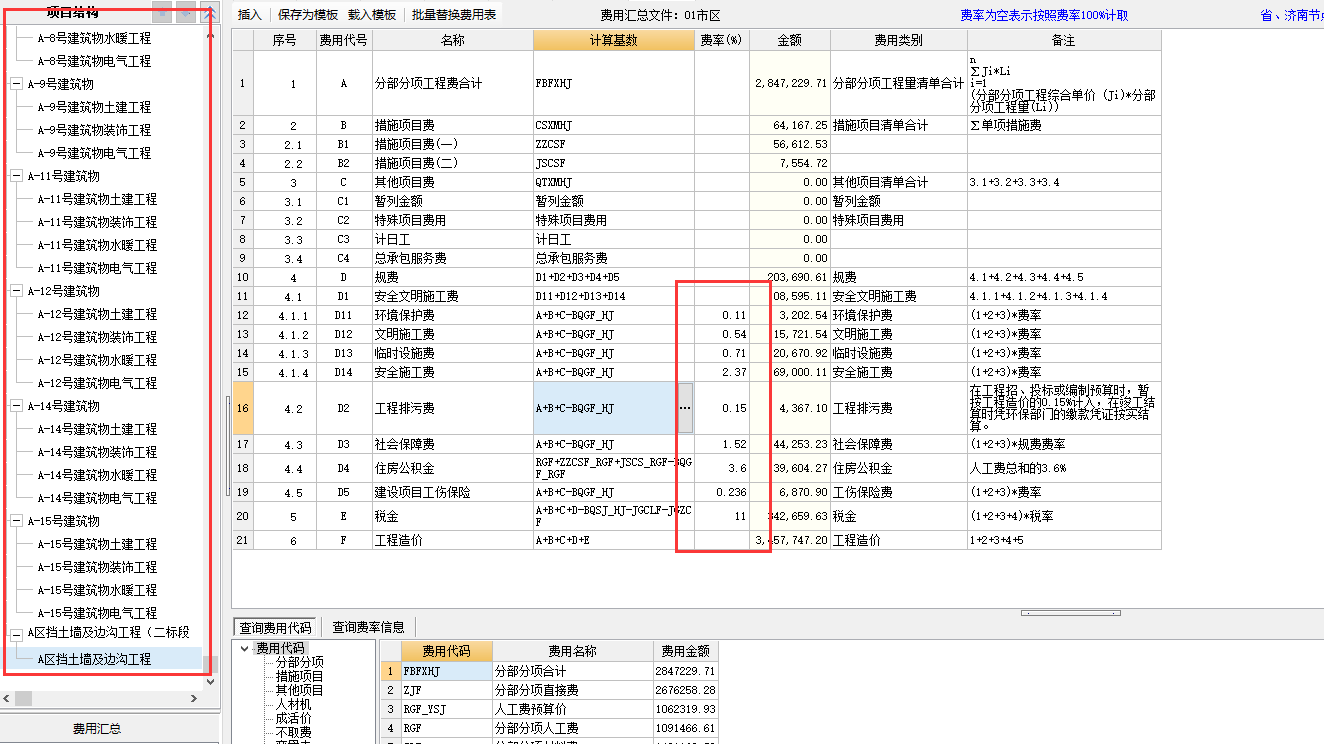Viewport: 1324px width, 744px height.
Task: Click the 费用代码 column header in bottom table
Action: coord(446,651)
